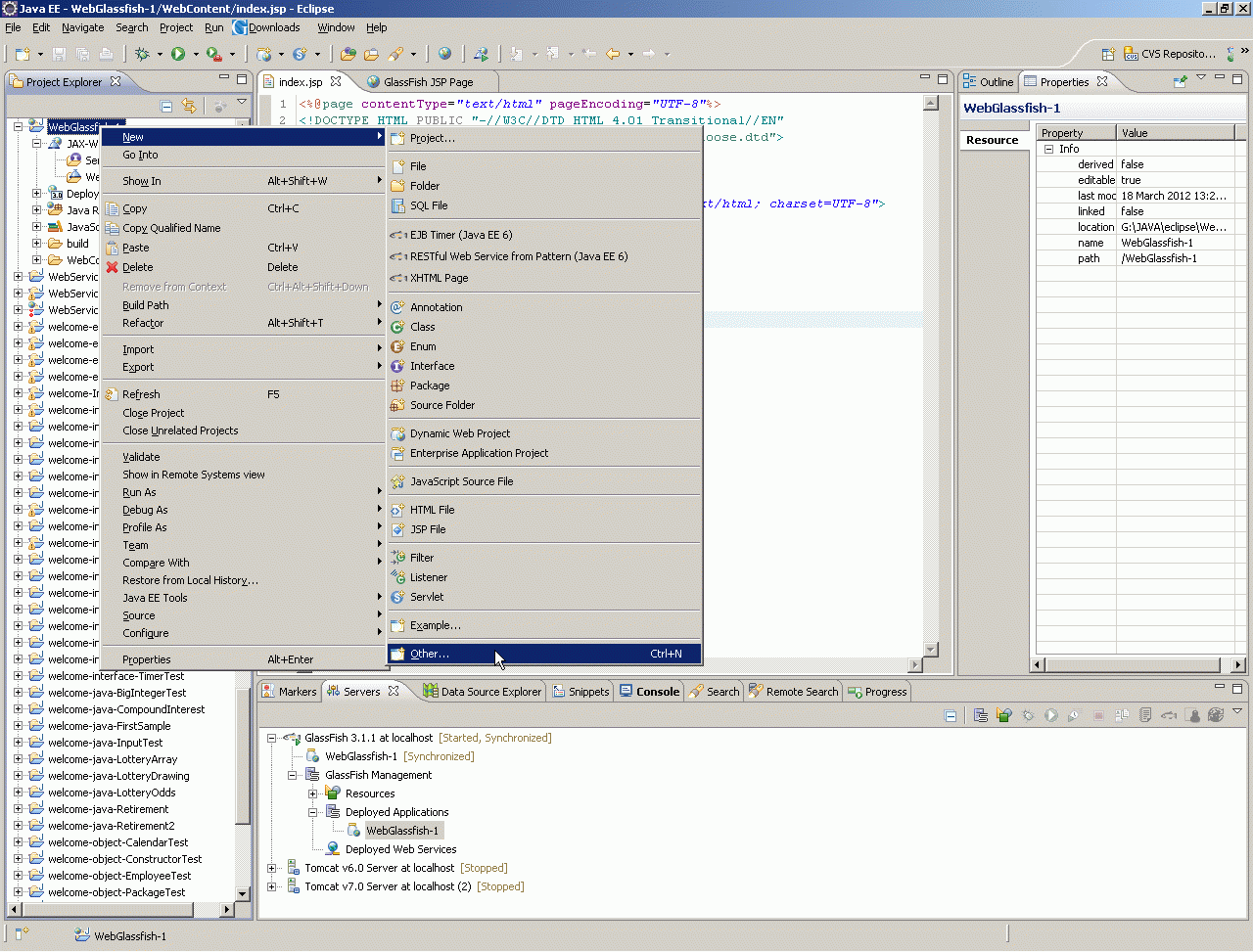Collapse the GlassFish 3.1.1 server node

(272, 738)
